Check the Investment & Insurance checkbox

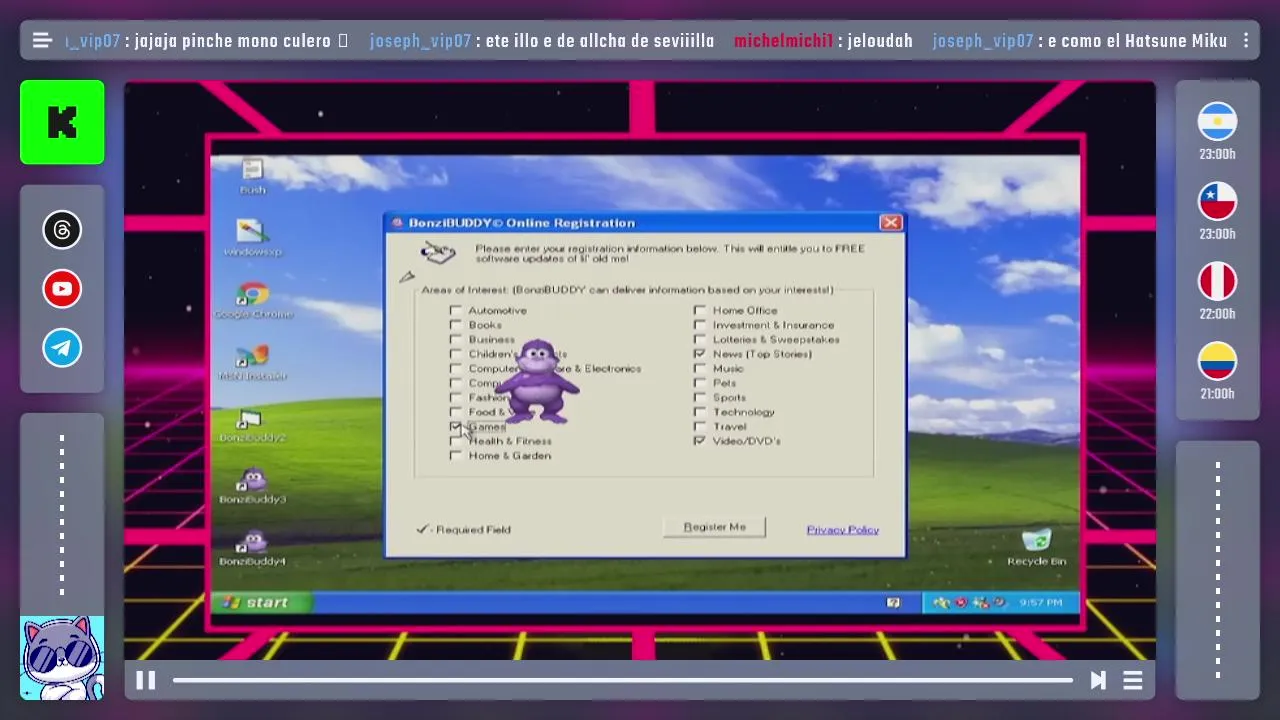tap(700, 325)
